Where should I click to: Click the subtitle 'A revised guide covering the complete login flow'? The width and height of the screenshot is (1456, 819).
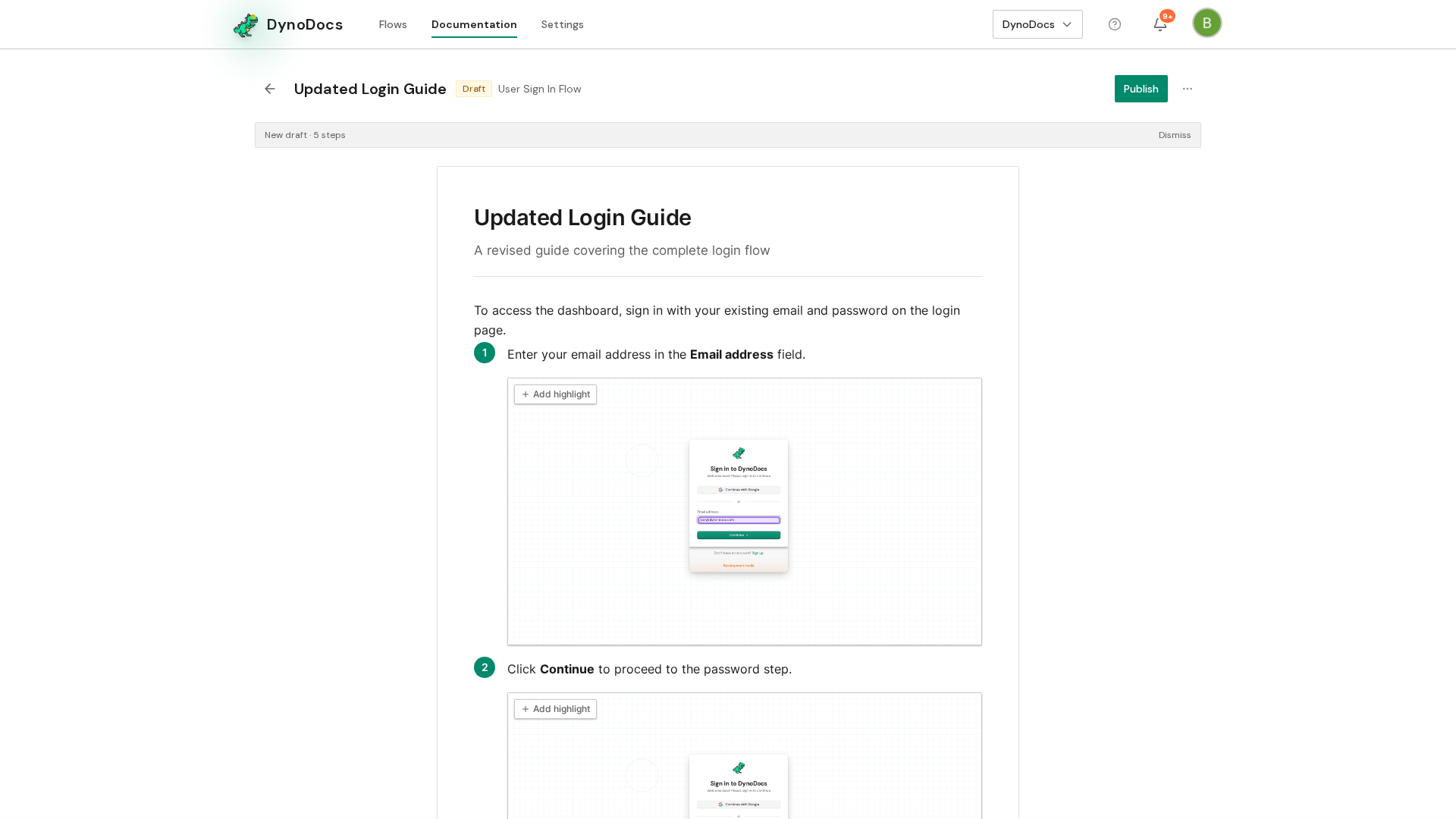pos(622,250)
